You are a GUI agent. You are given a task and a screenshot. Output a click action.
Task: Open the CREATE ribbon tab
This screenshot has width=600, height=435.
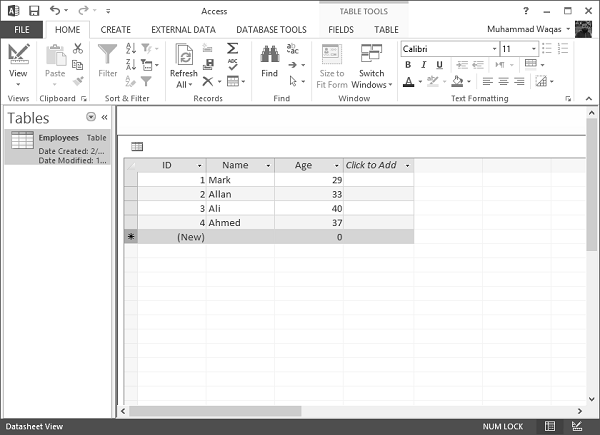(115, 30)
